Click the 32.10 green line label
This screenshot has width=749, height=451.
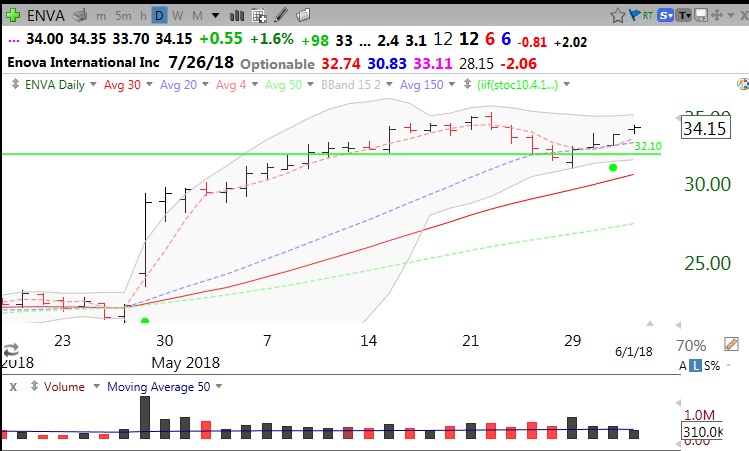[648, 146]
